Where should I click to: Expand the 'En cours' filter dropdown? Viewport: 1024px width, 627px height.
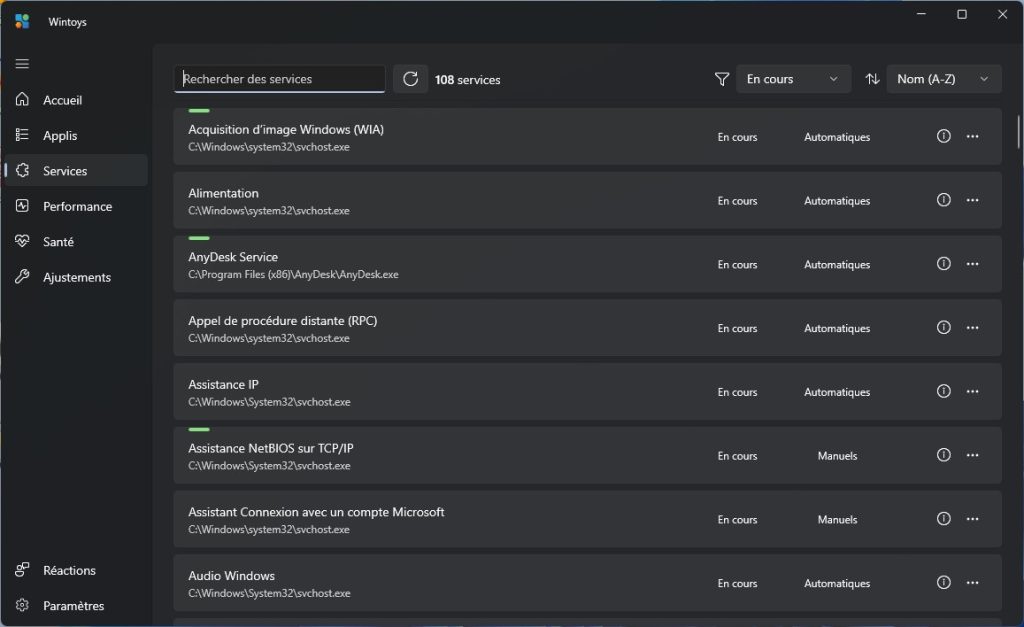(793, 79)
